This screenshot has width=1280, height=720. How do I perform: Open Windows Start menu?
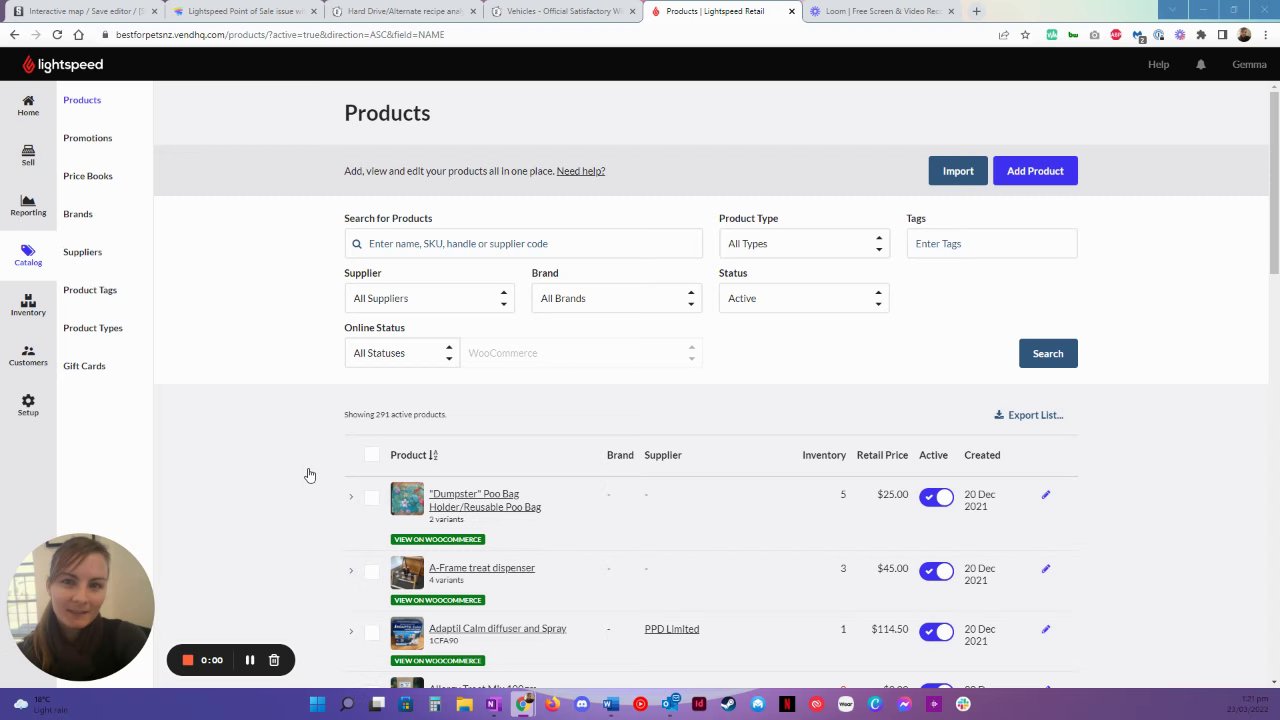(317, 704)
